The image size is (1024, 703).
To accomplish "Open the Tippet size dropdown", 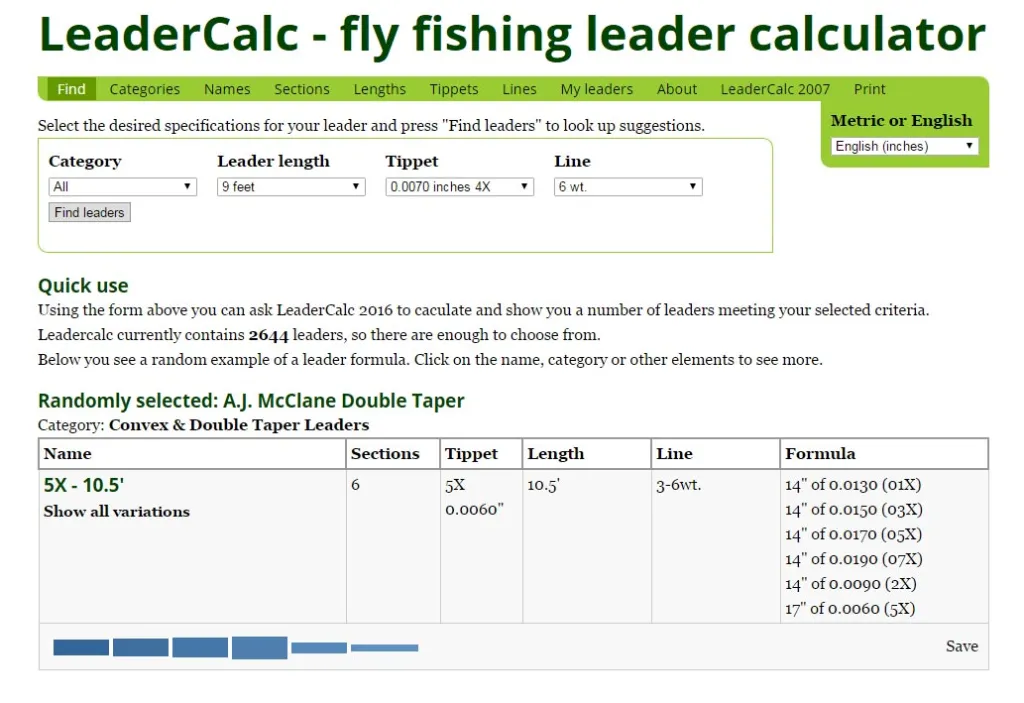I will (459, 187).
